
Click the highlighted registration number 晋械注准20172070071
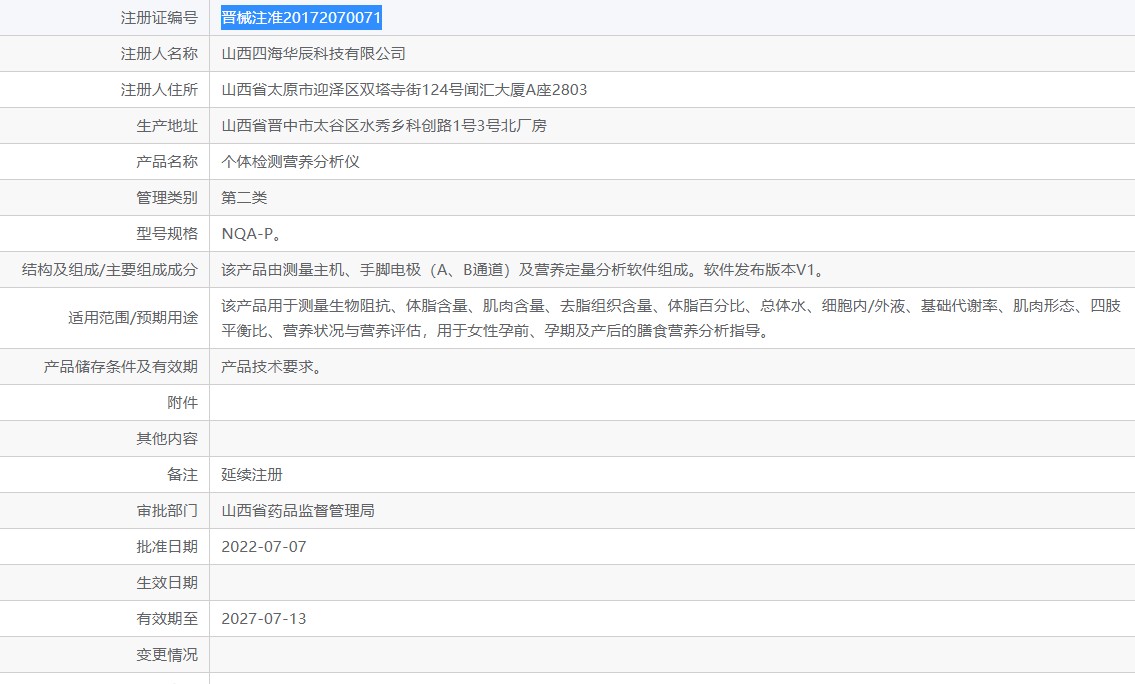[x=301, y=18]
